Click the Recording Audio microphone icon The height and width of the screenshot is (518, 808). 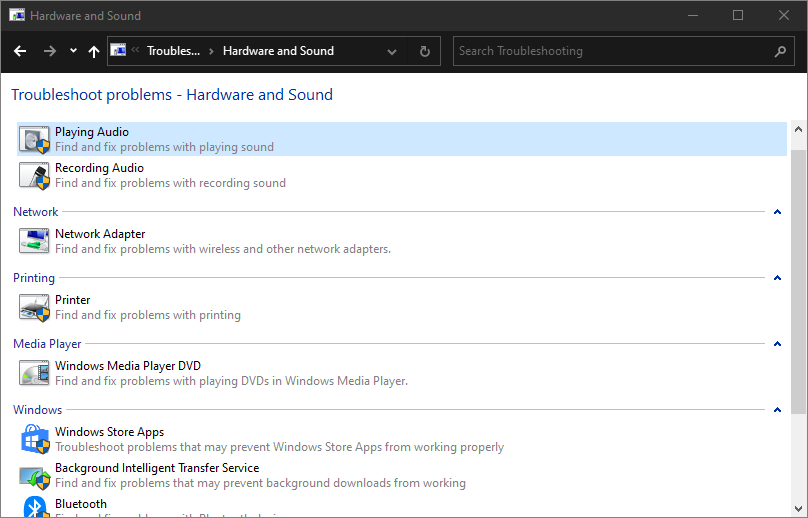(34, 175)
